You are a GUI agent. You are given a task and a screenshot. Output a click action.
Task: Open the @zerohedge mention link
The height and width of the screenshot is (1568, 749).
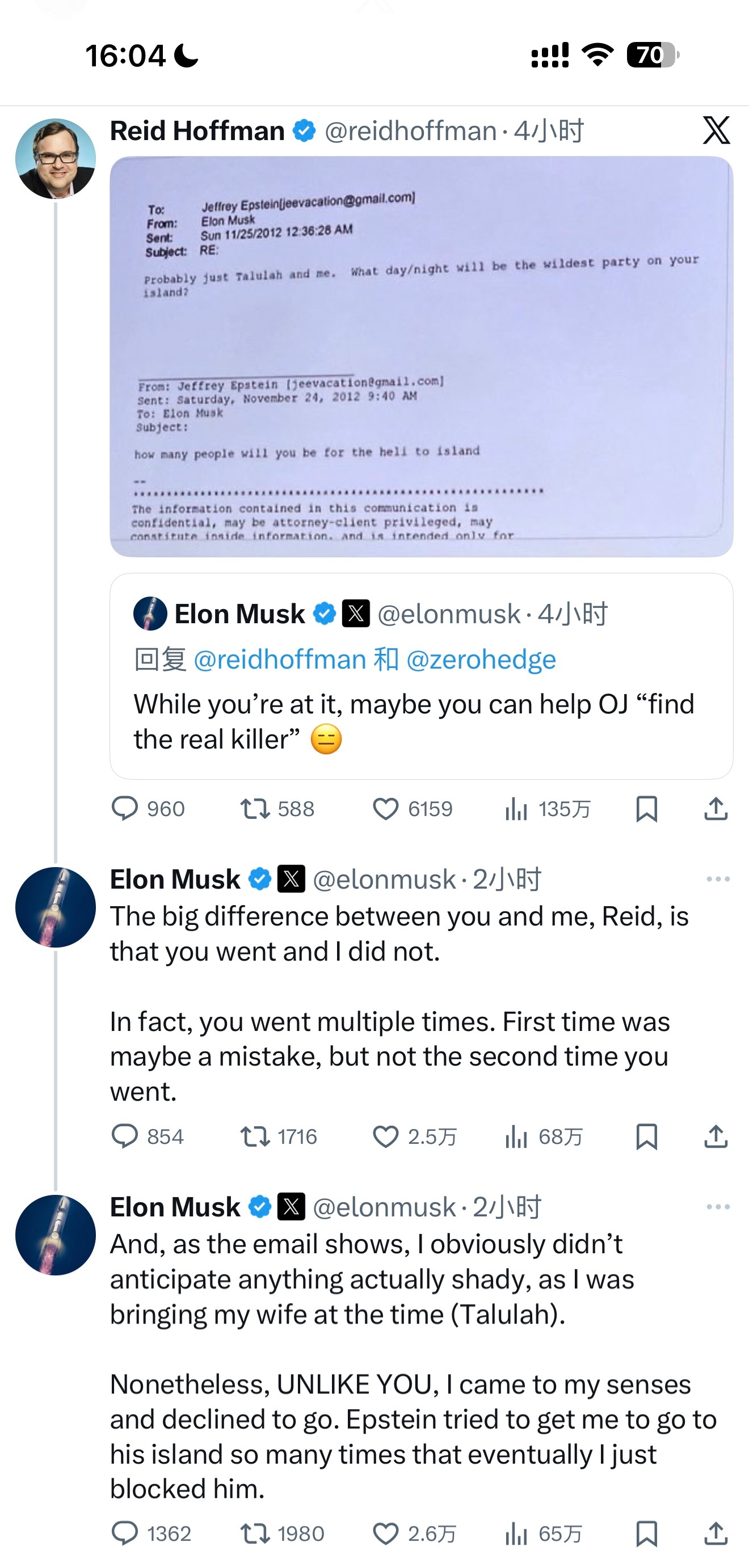[x=481, y=660]
